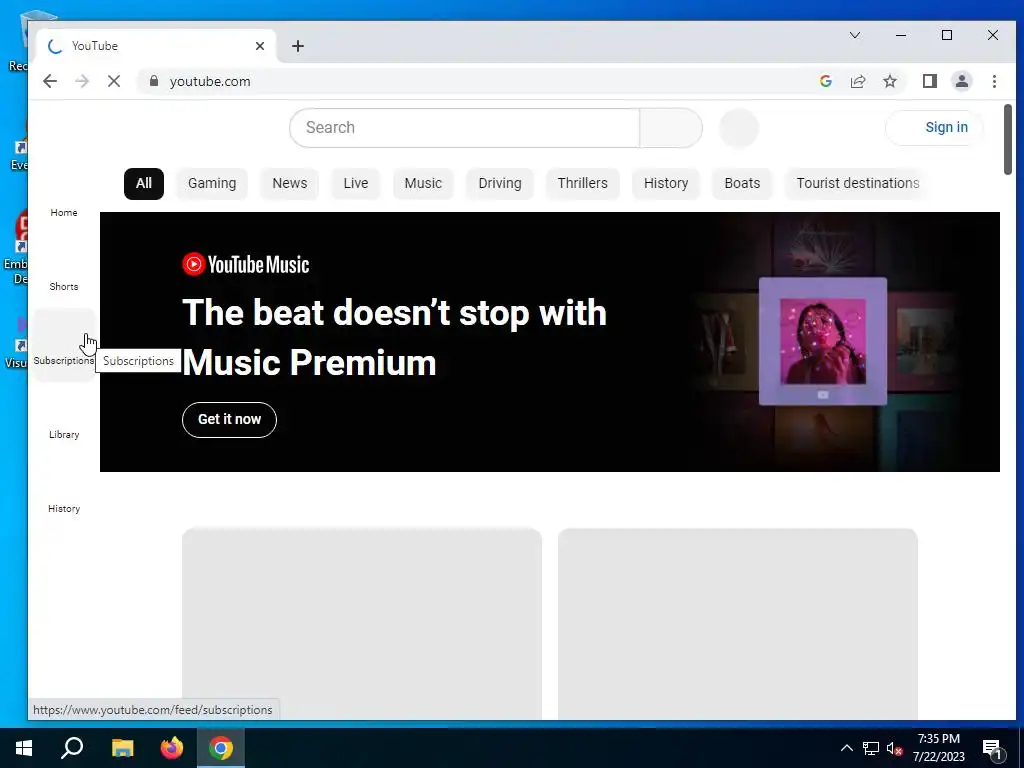Open a new tab with plus button
Screen dimensions: 1024x768
tap(298, 46)
